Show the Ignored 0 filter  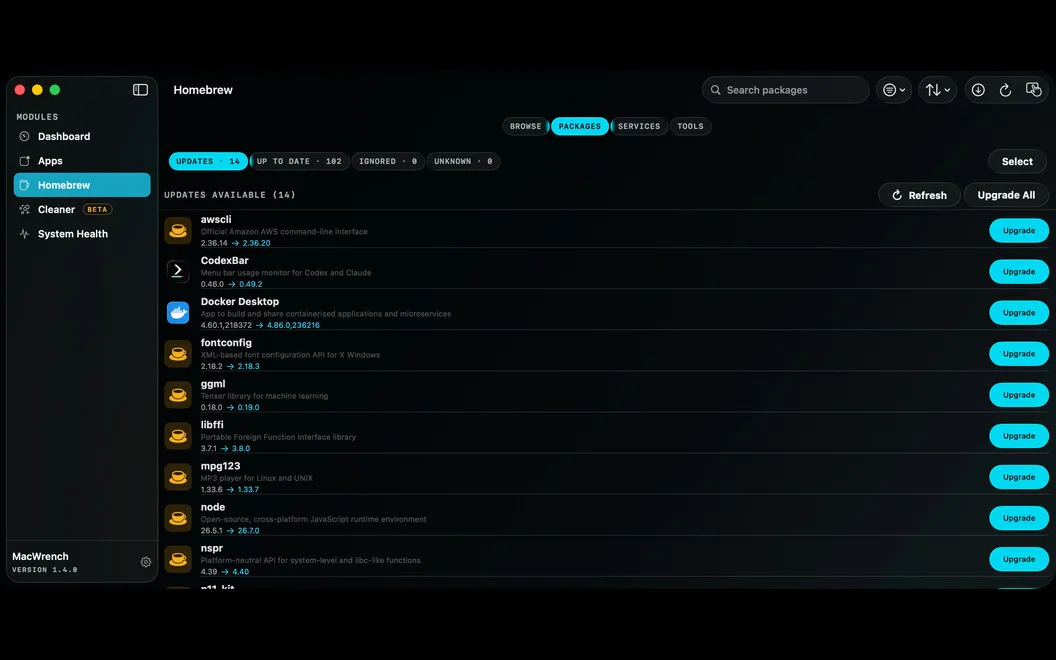pyautogui.click(x=388, y=161)
